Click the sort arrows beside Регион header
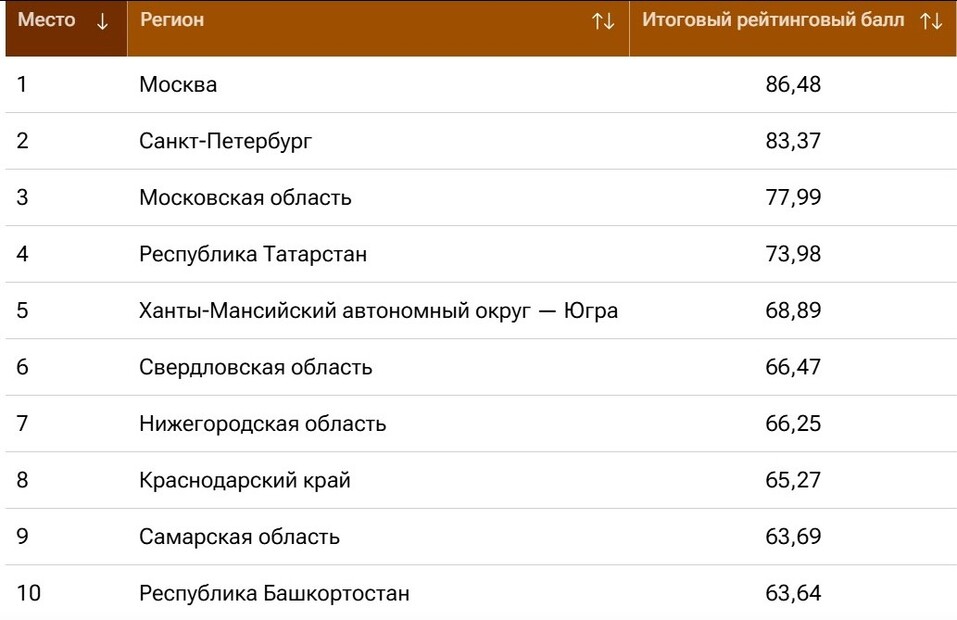 click(602, 20)
